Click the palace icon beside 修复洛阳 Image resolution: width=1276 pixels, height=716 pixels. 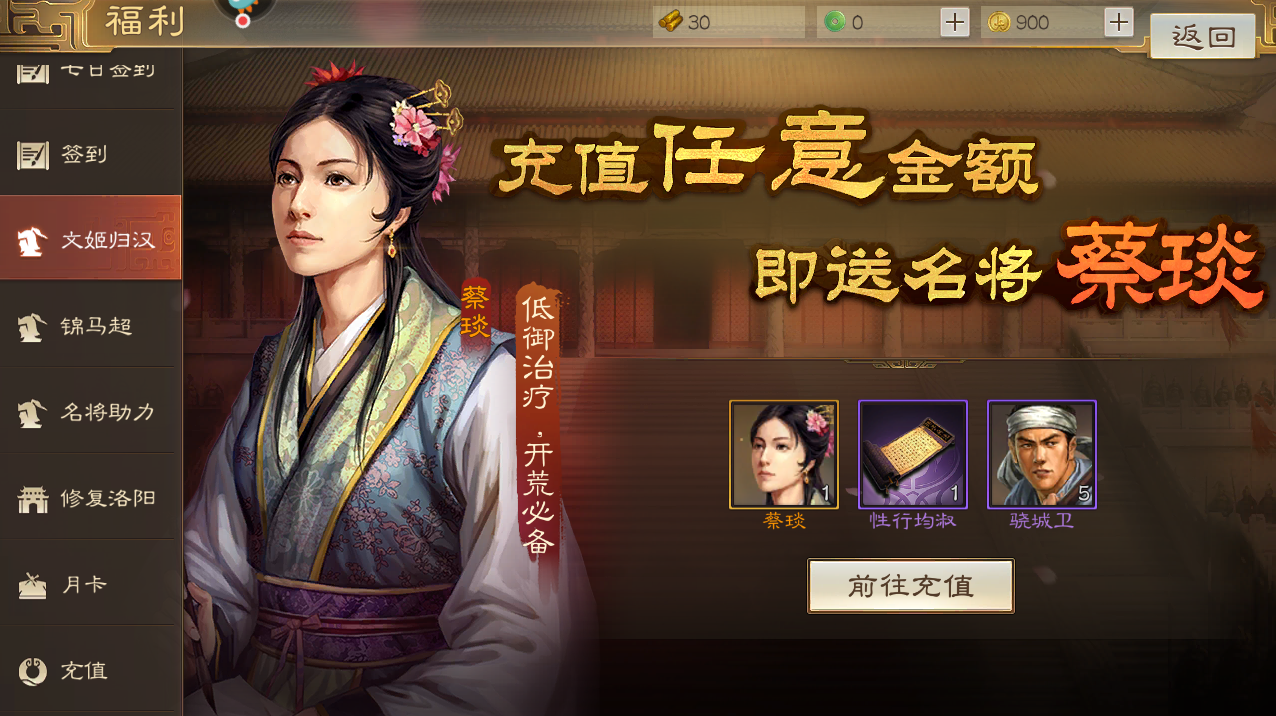pos(33,499)
